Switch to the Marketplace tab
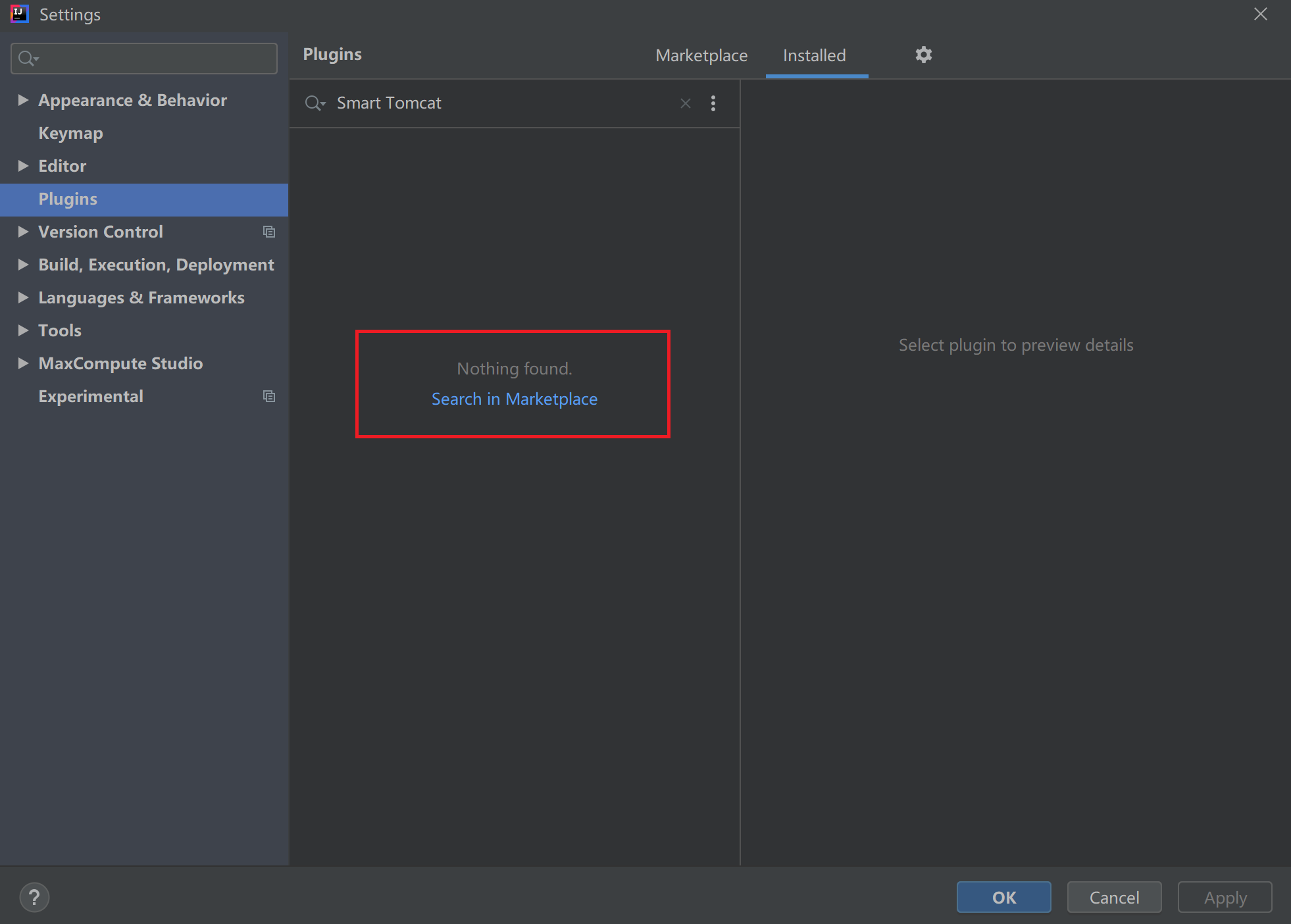Image resolution: width=1291 pixels, height=924 pixels. pyautogui.click(x=701, y=56)
